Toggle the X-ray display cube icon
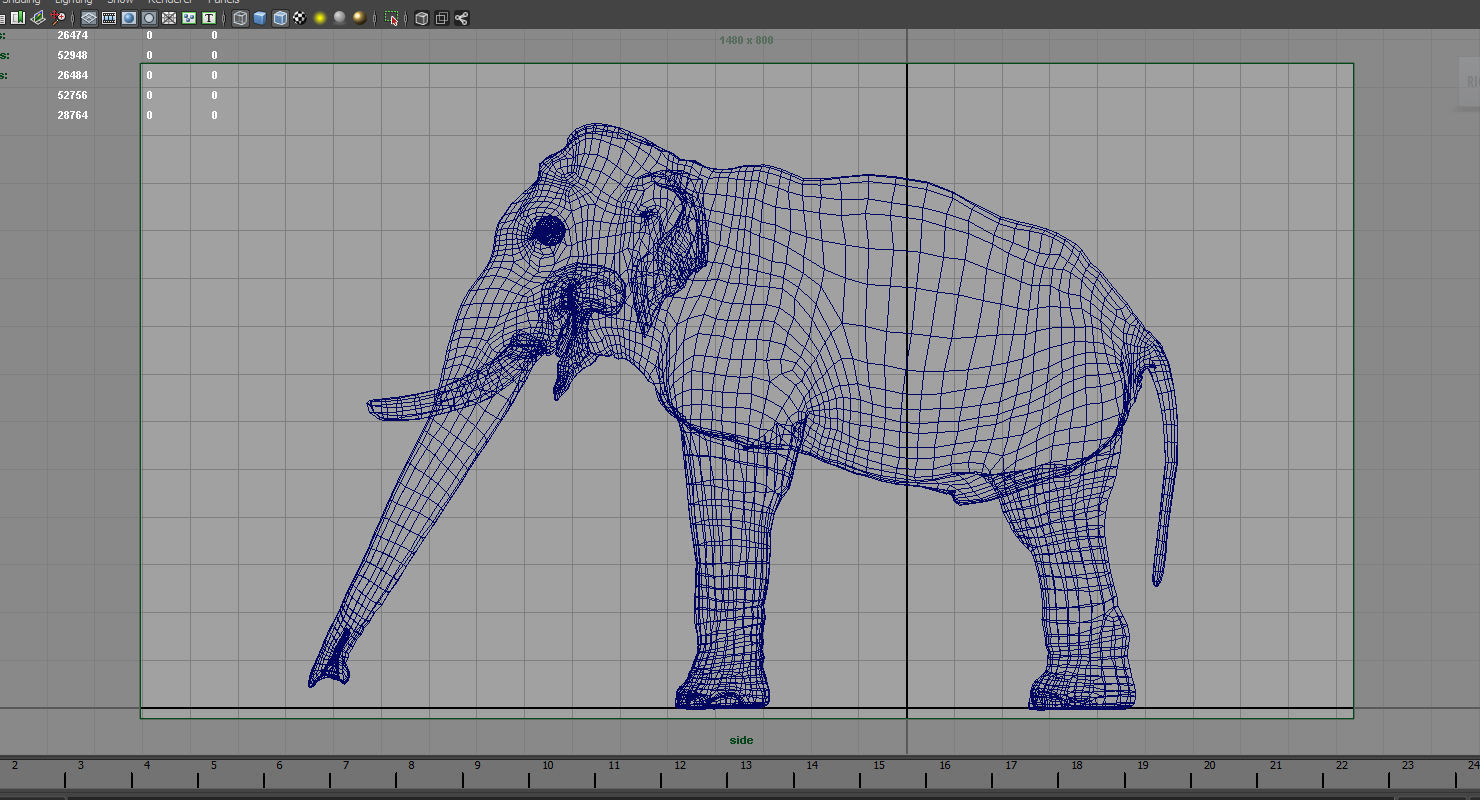The image size is (1480, 800). point(422,18)
